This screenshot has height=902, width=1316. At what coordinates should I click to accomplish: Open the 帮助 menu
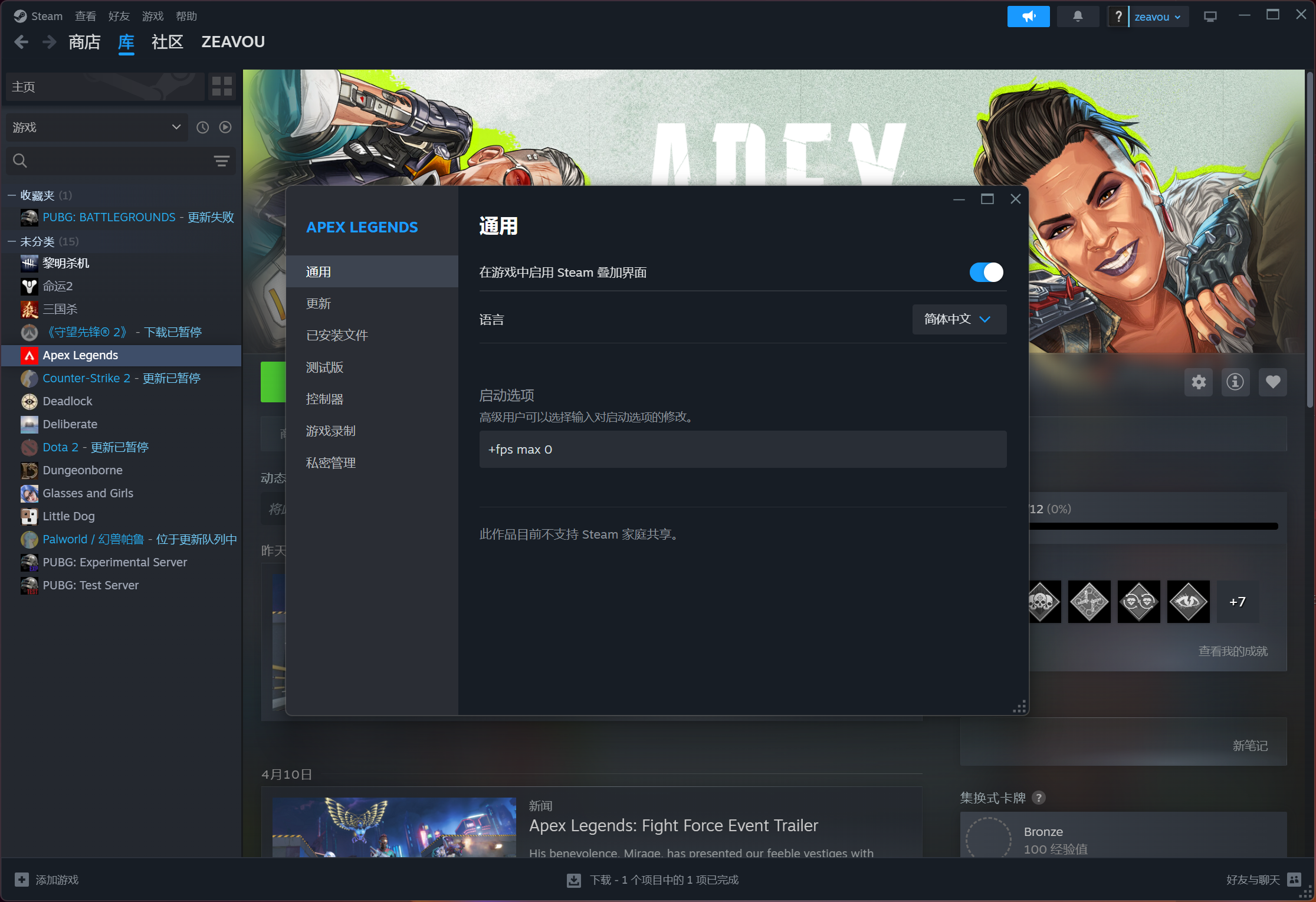(186, 16)
